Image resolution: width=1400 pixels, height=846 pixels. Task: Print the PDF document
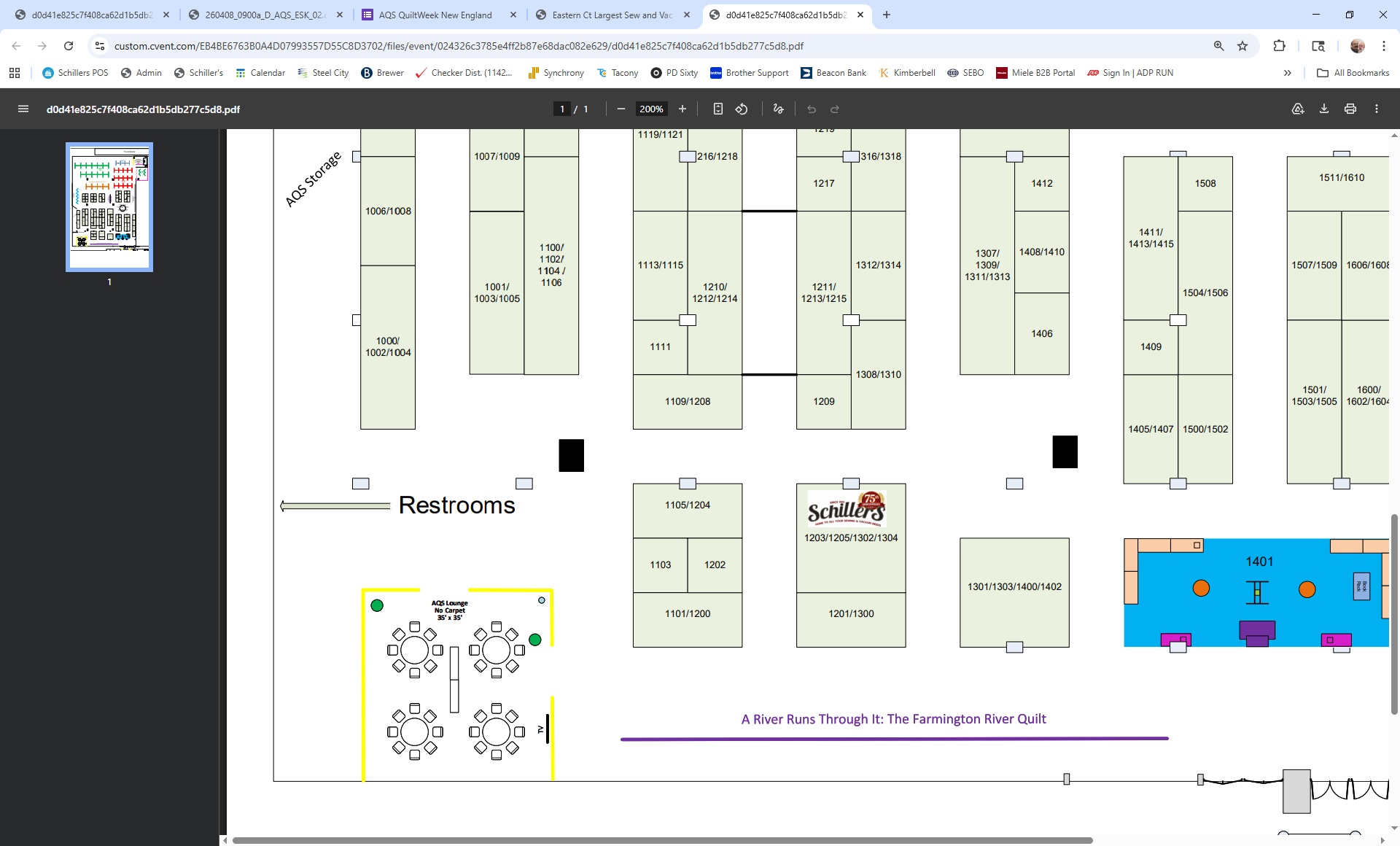click(1350, 109)
